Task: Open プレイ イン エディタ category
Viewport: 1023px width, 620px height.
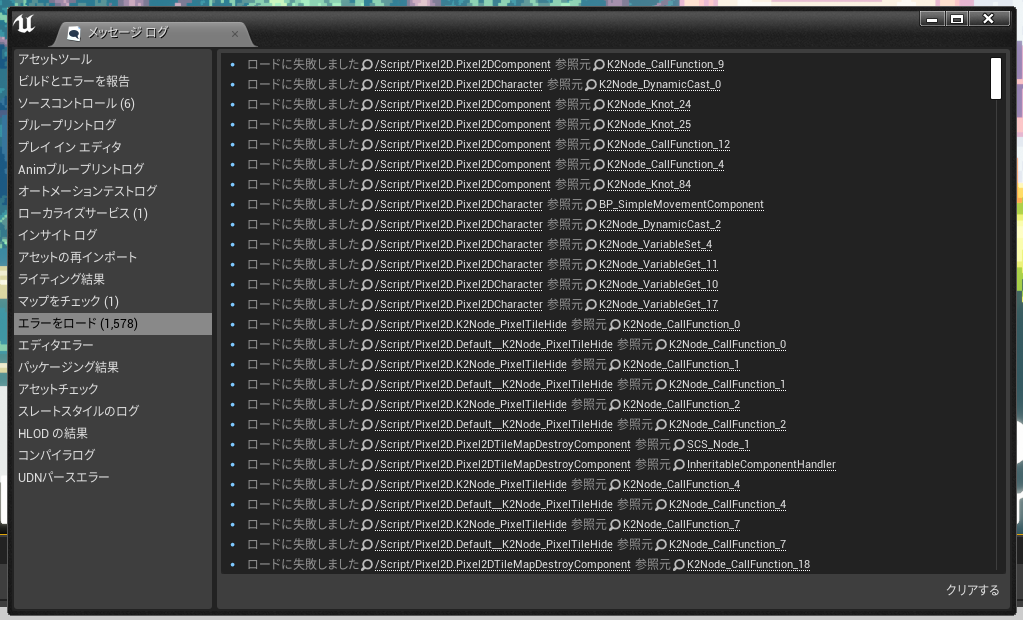Action: click(113, 147)
